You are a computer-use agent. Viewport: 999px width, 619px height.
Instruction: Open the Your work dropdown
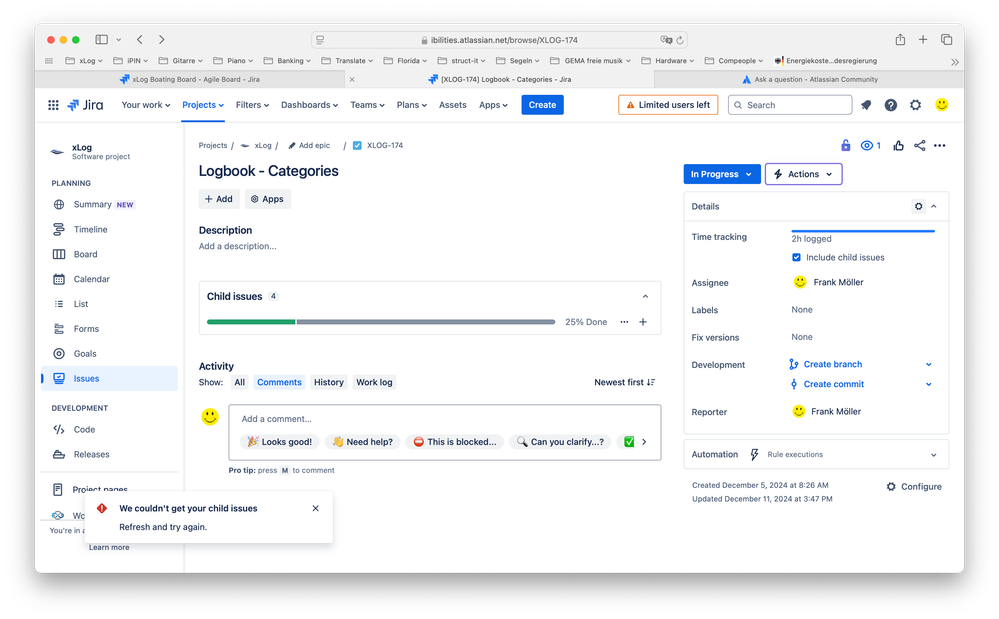tap(146, 105)
